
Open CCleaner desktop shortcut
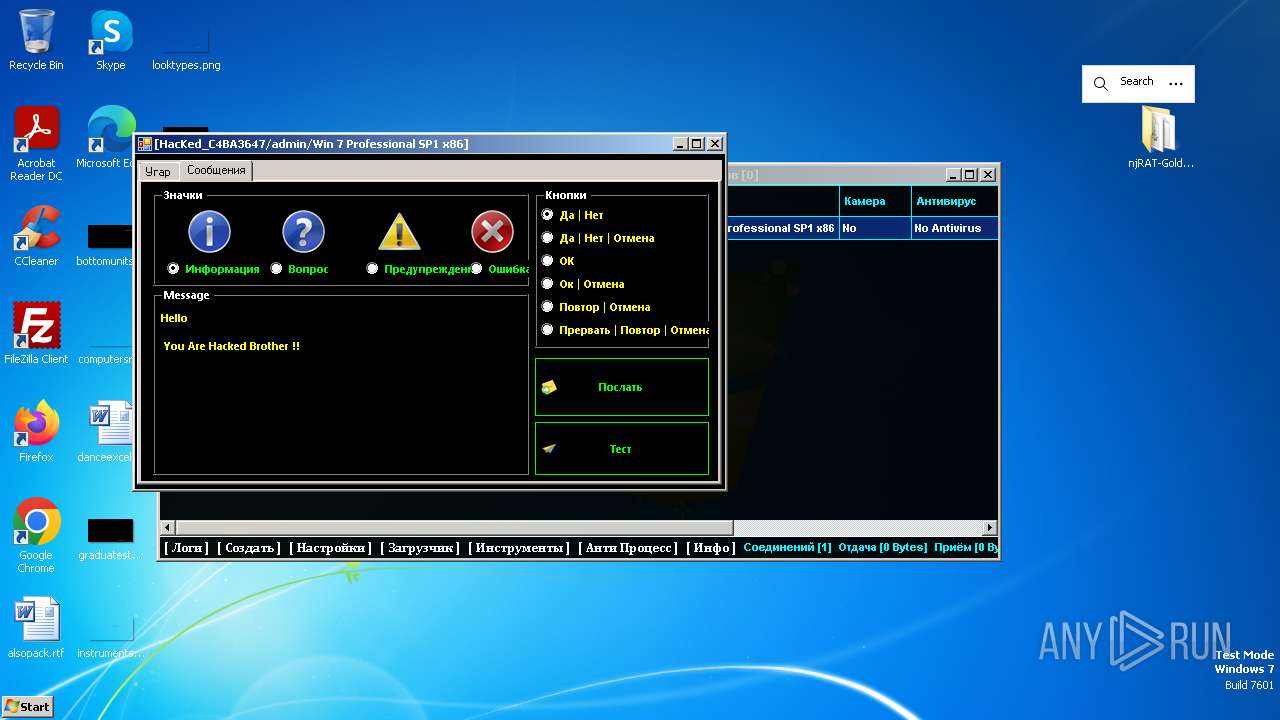36,236
